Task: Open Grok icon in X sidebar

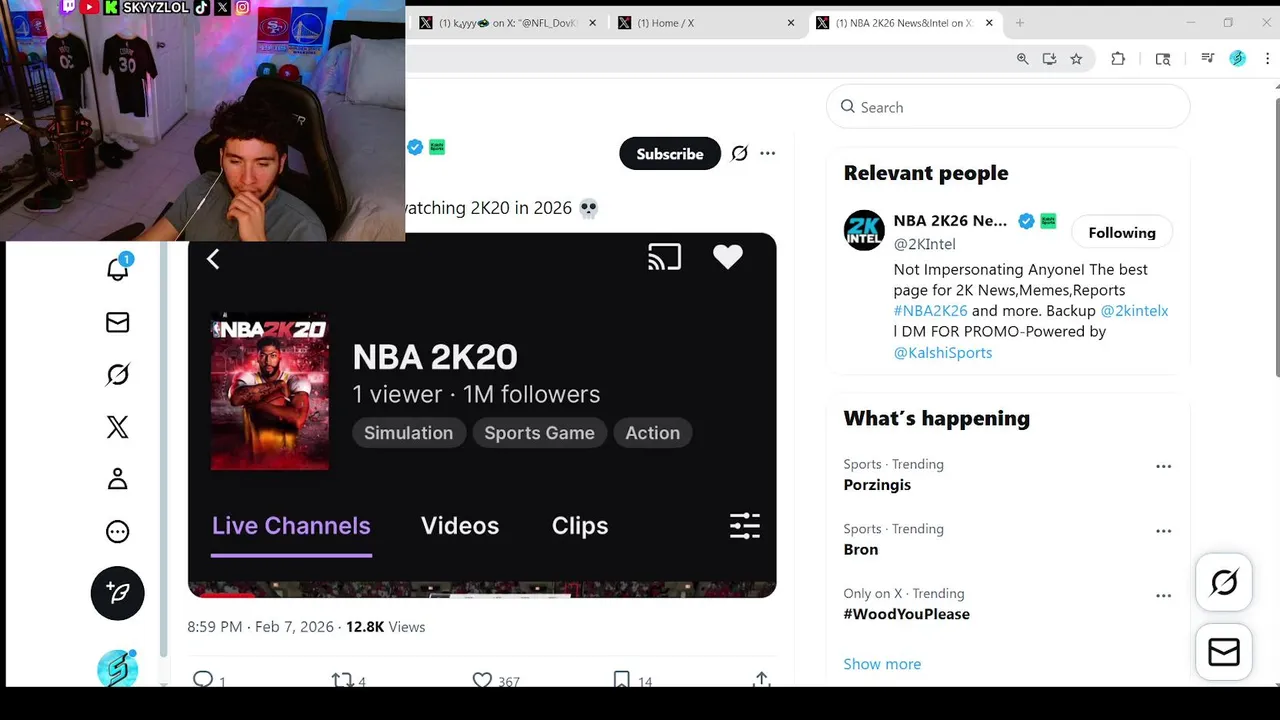Action: point(118,374)
